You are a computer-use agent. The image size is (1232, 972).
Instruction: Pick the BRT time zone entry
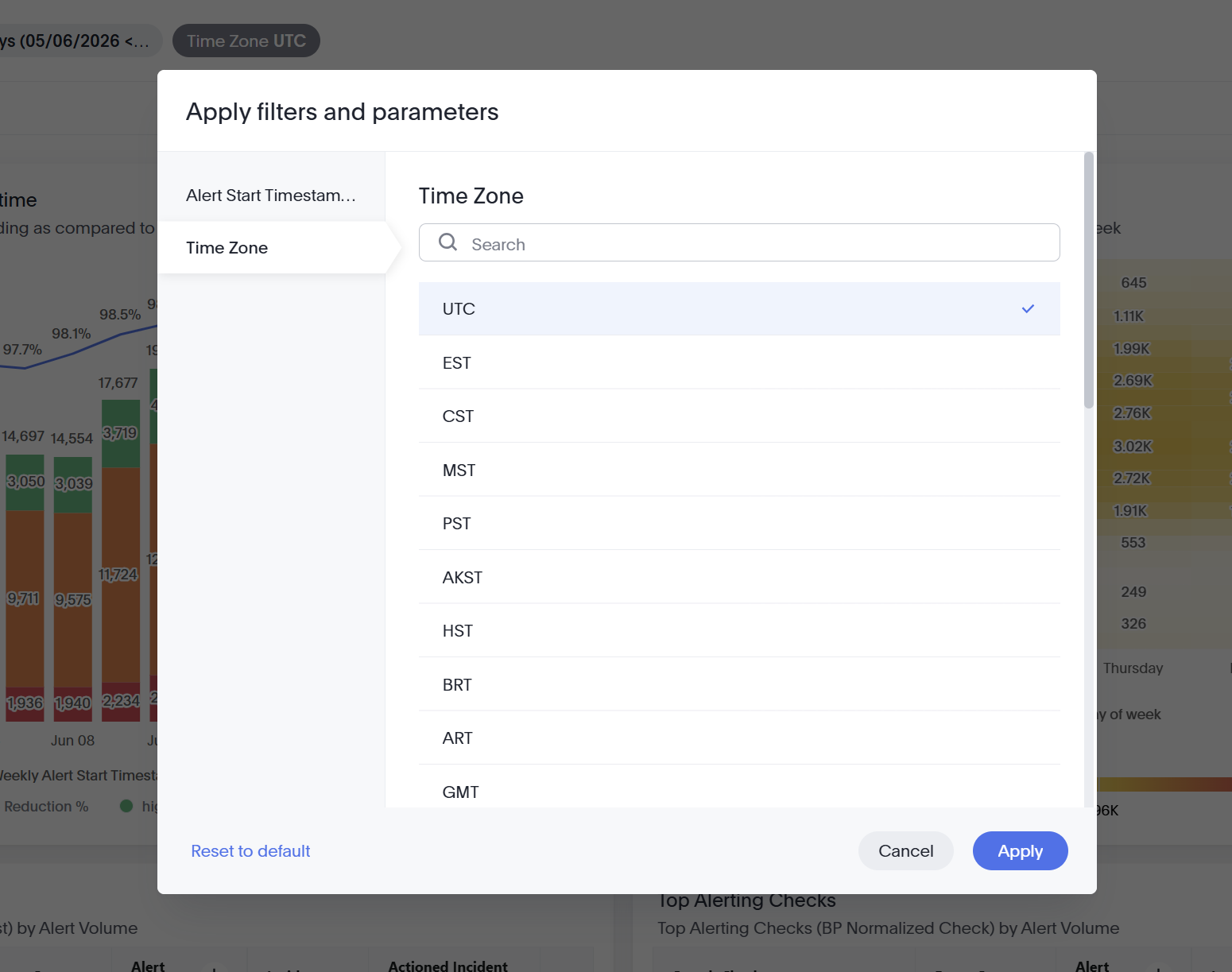coord(739,684)
